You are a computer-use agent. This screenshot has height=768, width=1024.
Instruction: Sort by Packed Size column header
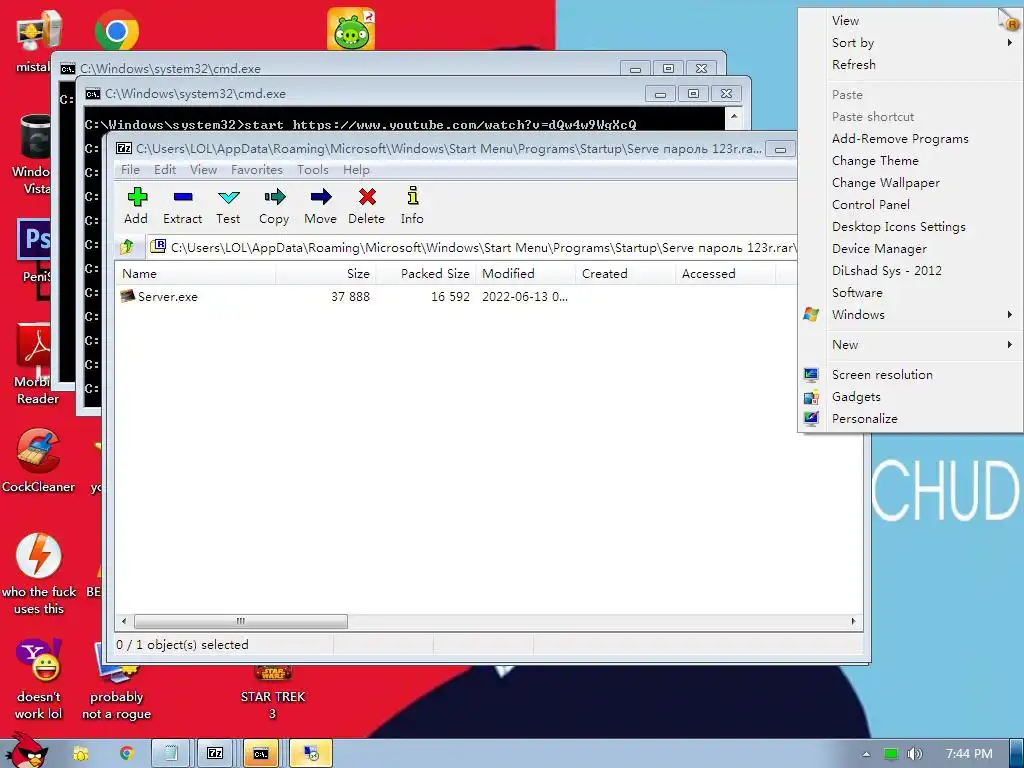coord(425,274)
